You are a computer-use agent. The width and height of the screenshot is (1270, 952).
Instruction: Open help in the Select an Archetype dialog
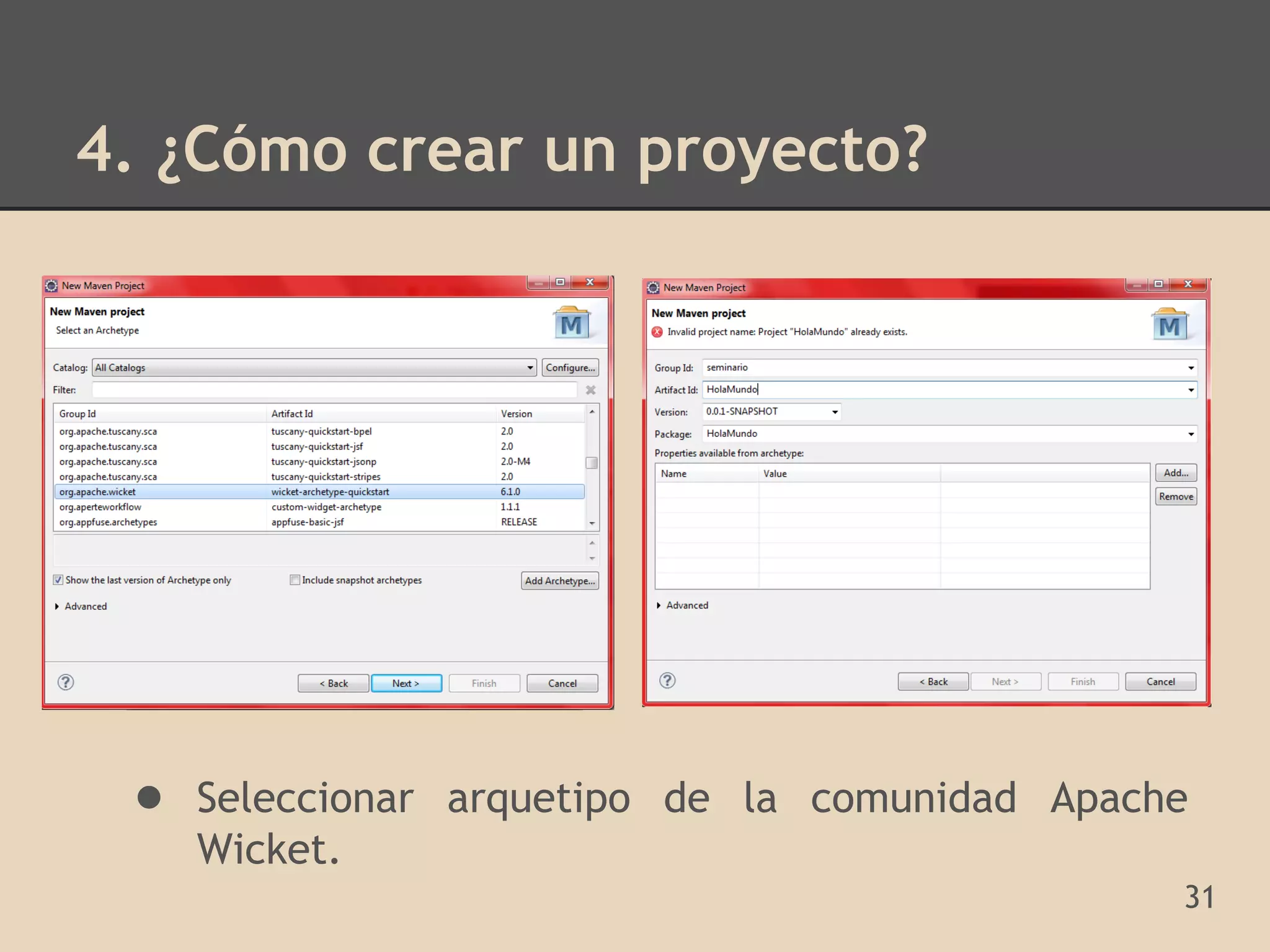tap(66, 682)
